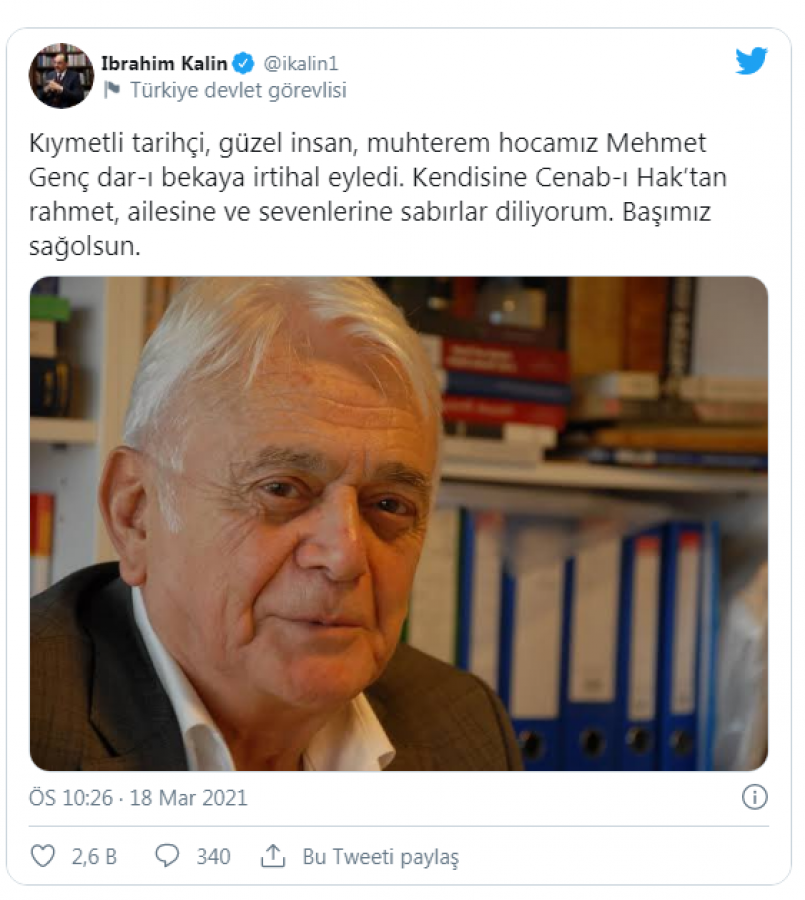Viewport: 805px width, 900px height.
Task: Click the Türkiye devlet görevlisi label
Action: (238, 90)
